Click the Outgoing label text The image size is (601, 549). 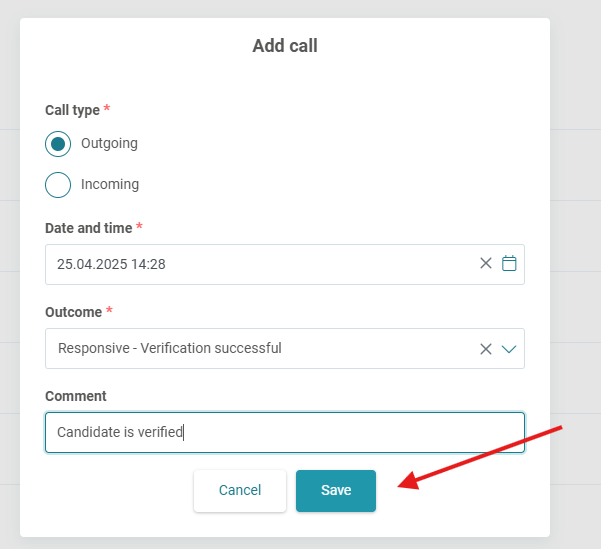[x=109, y=144]
